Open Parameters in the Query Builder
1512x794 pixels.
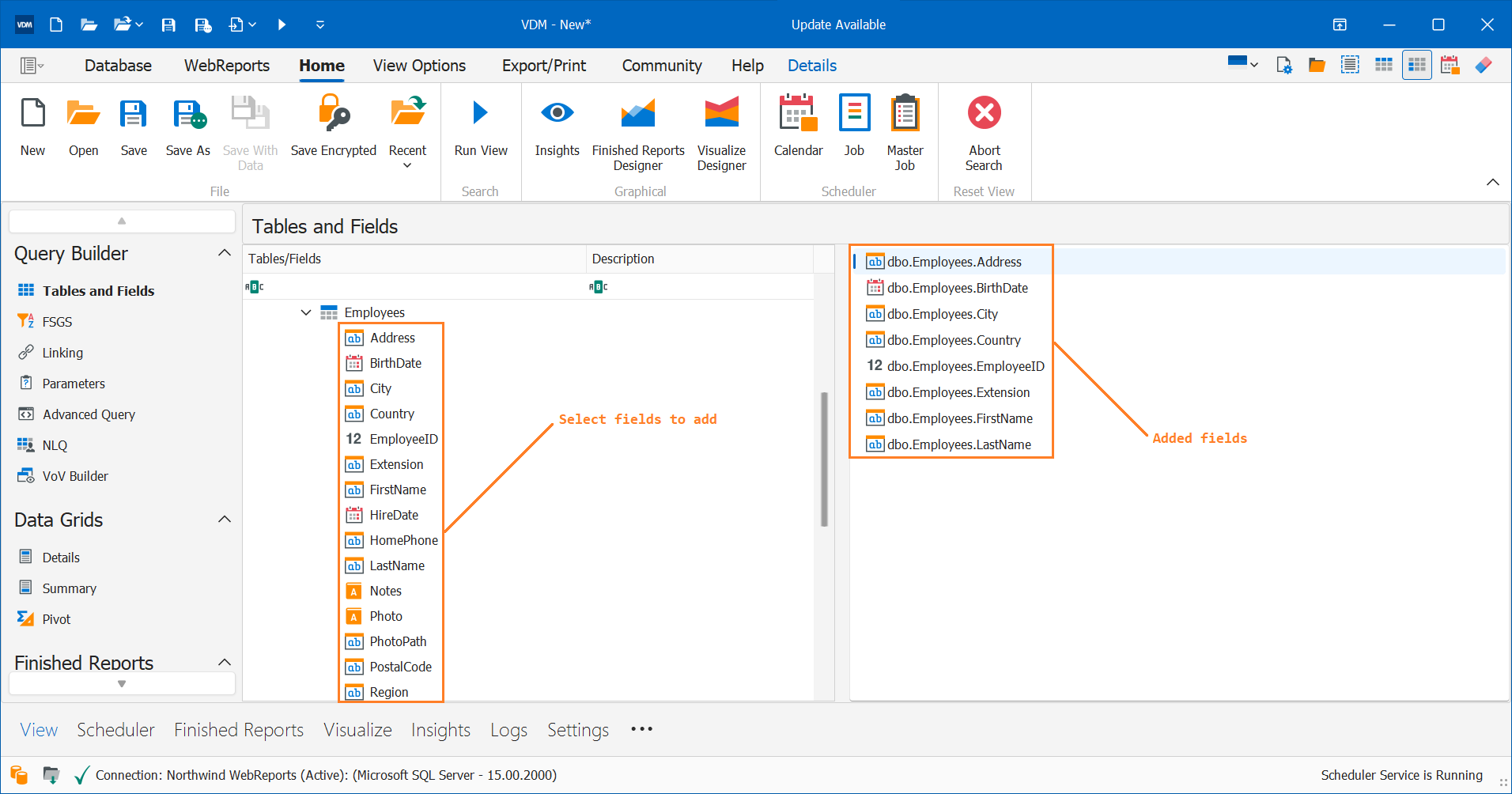(x=74, y=384)
